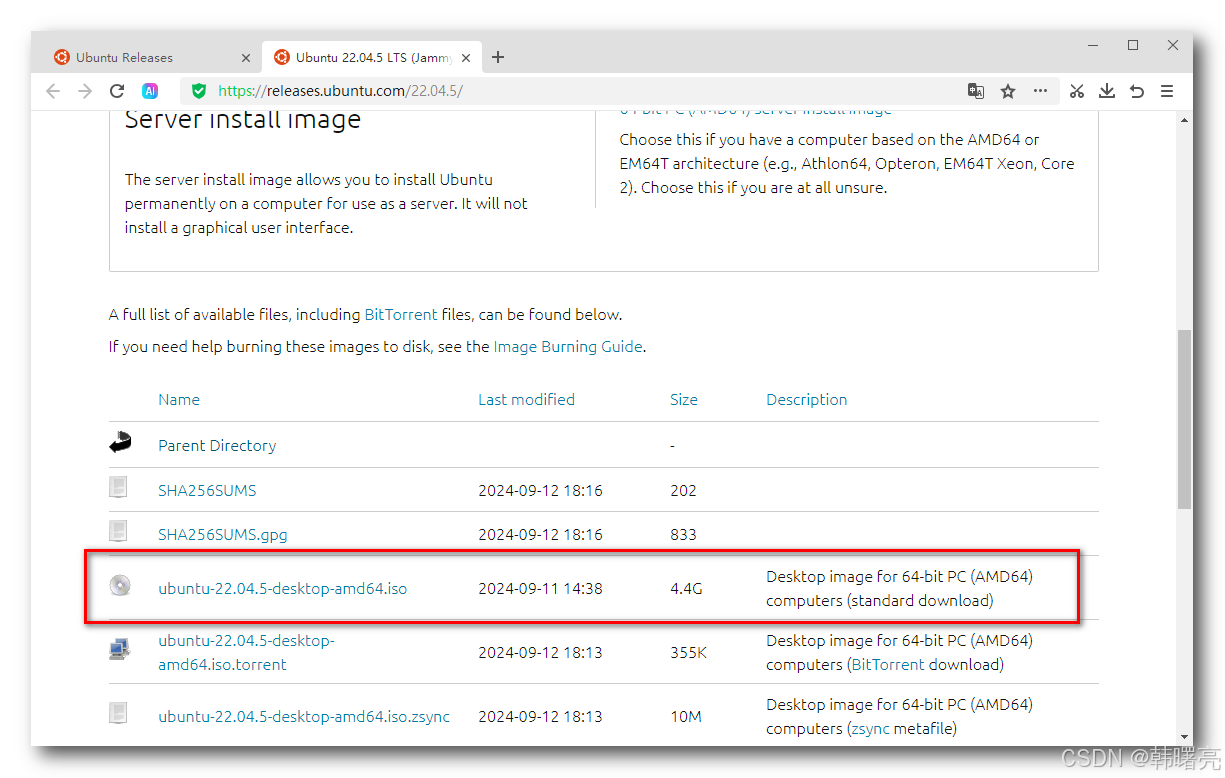Click the scrollbar down arrow
Screen dimensions: 1225x778
coord(1184,737)
